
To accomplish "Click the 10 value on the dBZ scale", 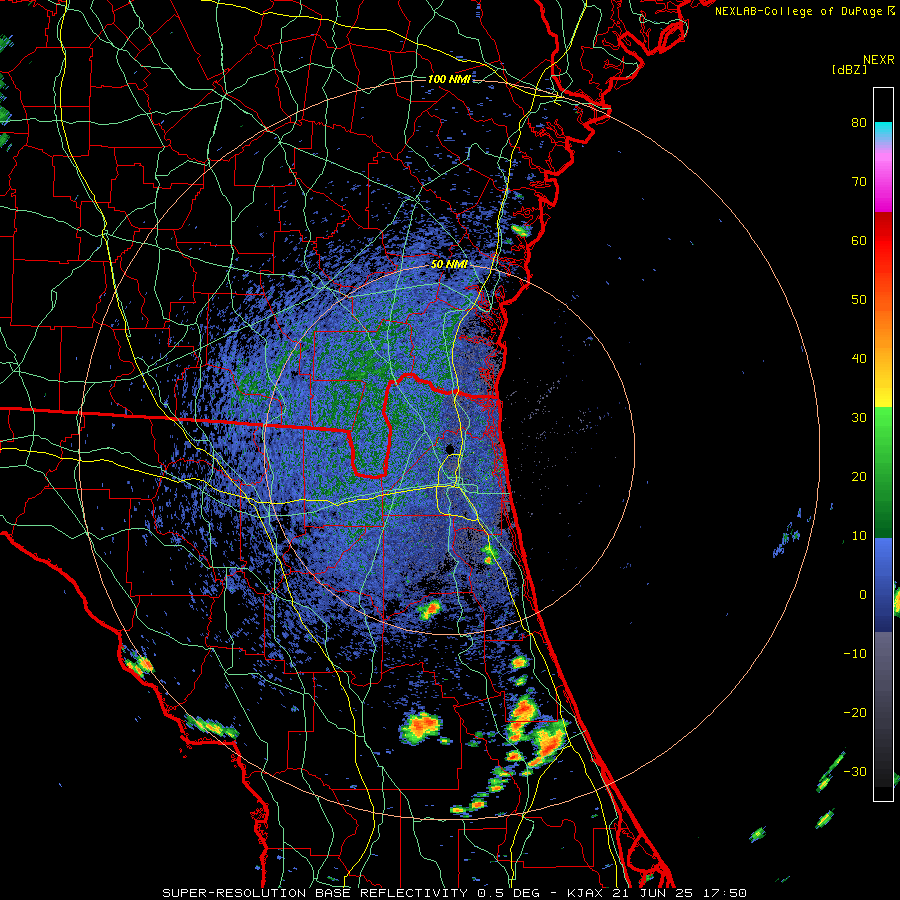I will pyautogui.click(x=859, y=536).
